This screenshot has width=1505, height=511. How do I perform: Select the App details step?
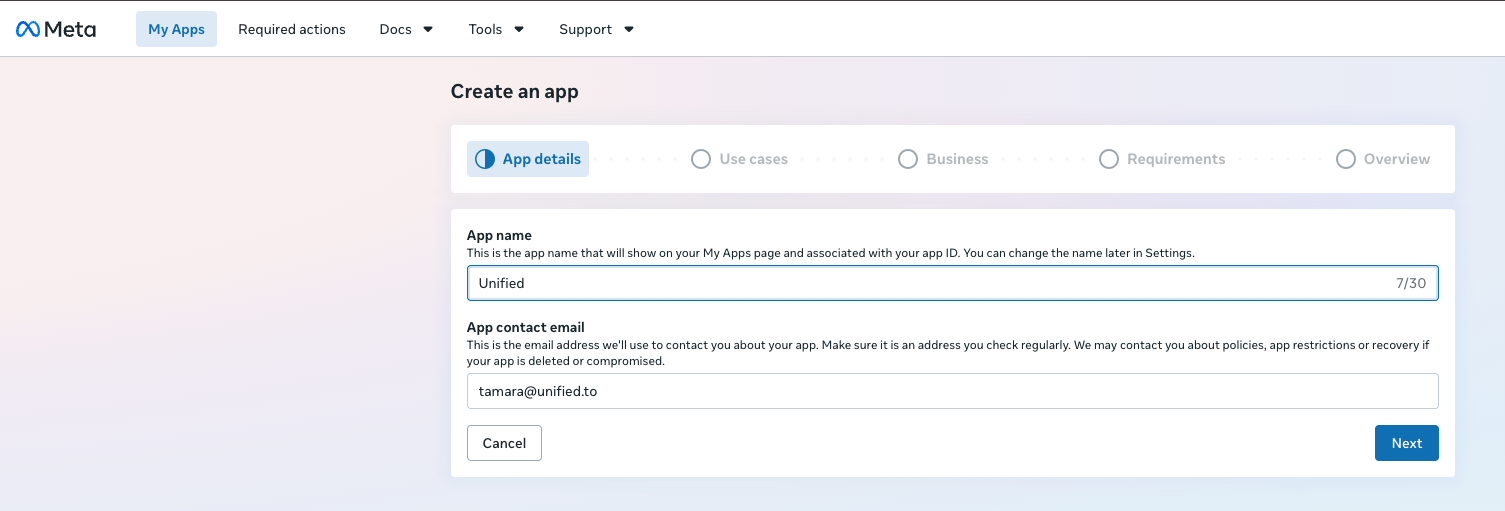click(x=528, y=159)
